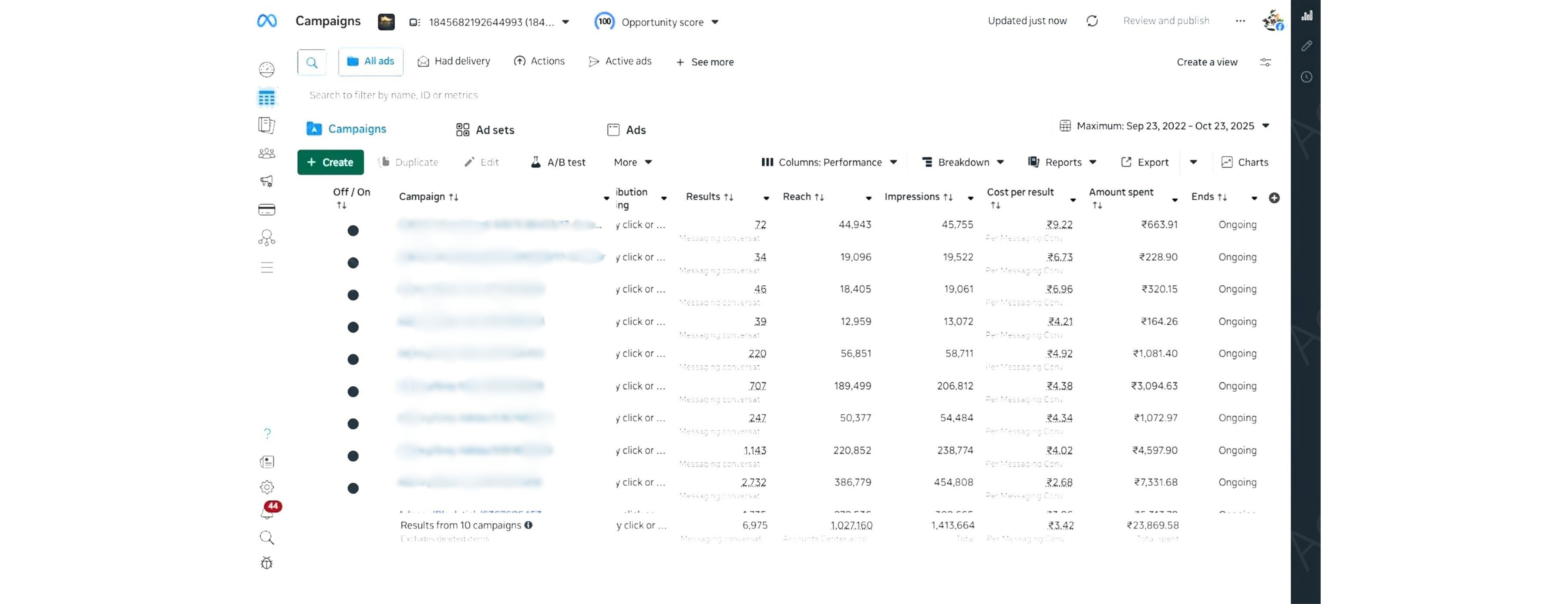Toggle campaign with ₹663.91 spent
Viewport: 1568px width, 604px height.
click(353, 231)
